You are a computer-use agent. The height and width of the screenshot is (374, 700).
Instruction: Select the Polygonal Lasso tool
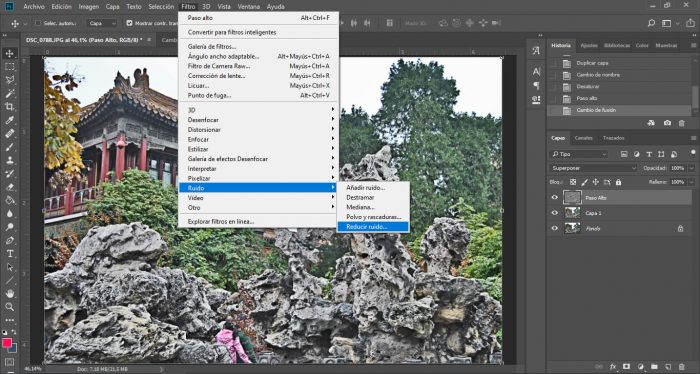(9, 80)
